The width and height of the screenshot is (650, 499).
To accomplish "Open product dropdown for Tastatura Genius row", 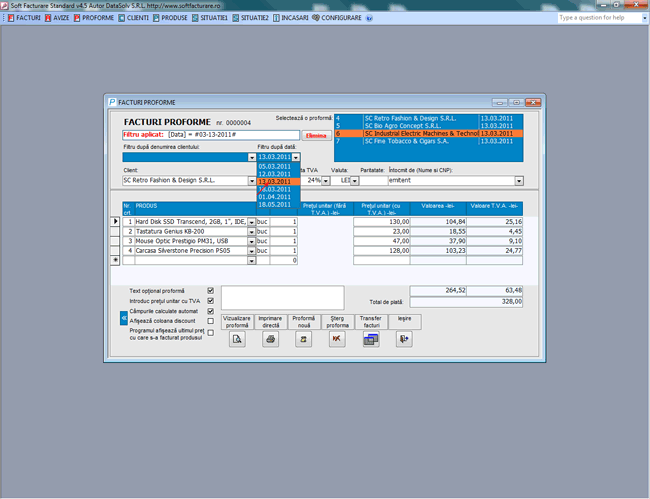I will pos(251,232).
